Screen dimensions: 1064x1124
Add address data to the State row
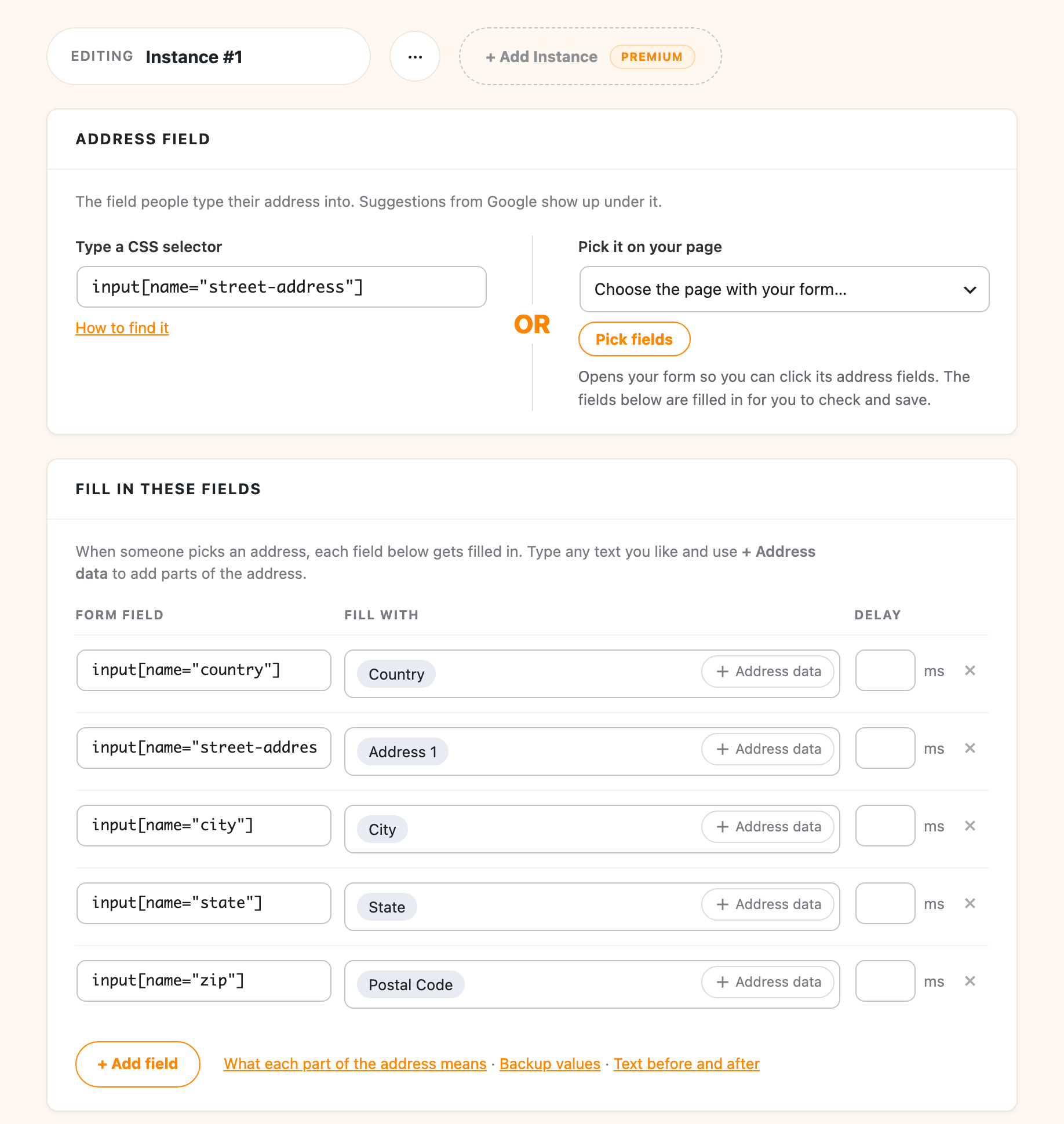click(768, 904)
